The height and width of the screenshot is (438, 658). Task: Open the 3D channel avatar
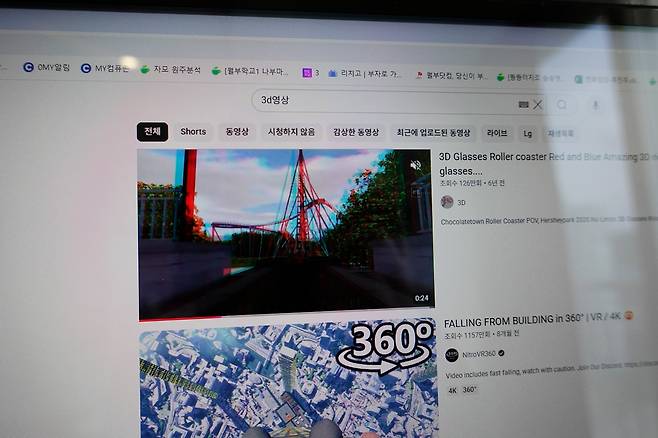(447, 201)
